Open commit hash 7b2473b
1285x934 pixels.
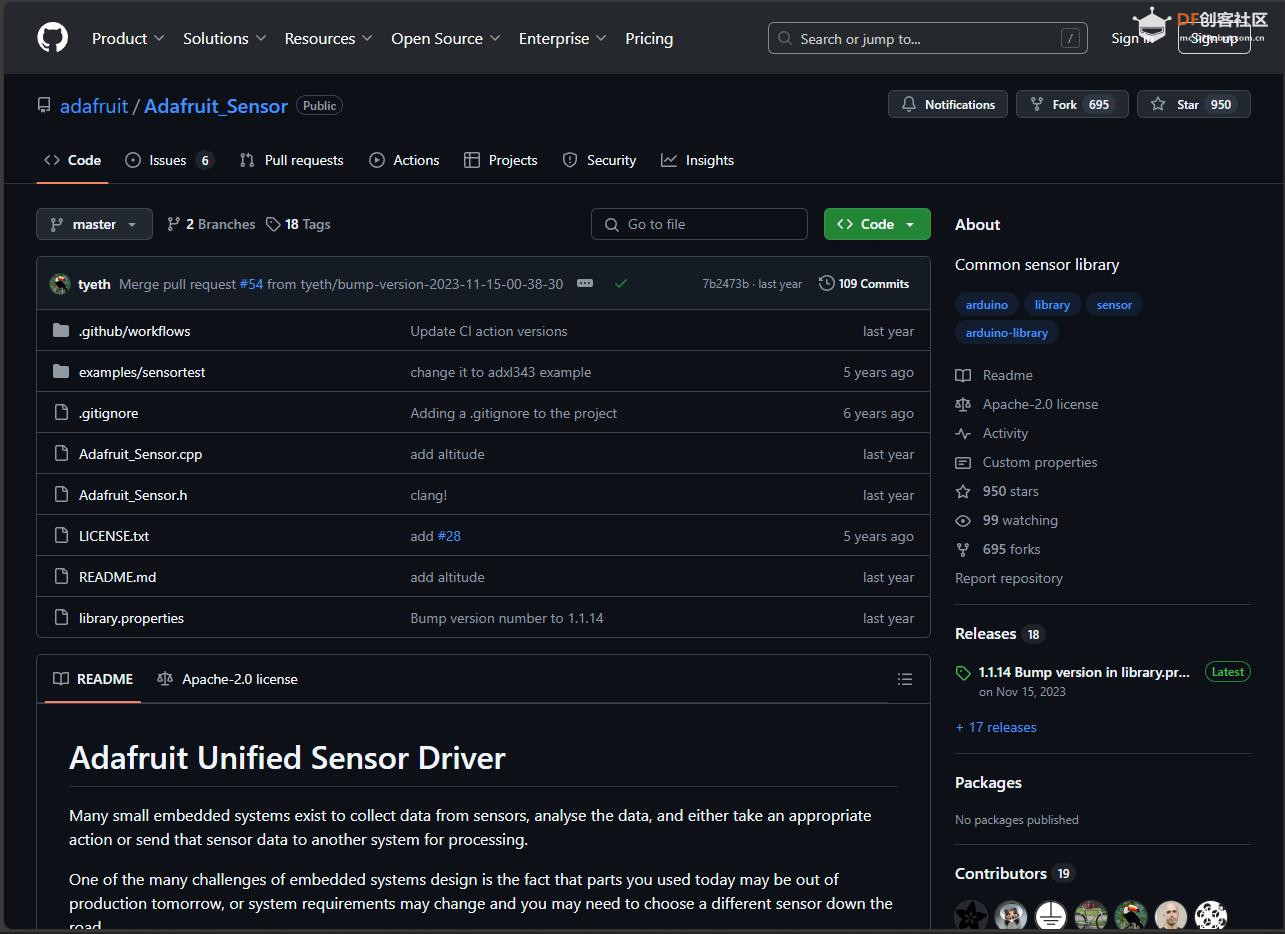725,284
